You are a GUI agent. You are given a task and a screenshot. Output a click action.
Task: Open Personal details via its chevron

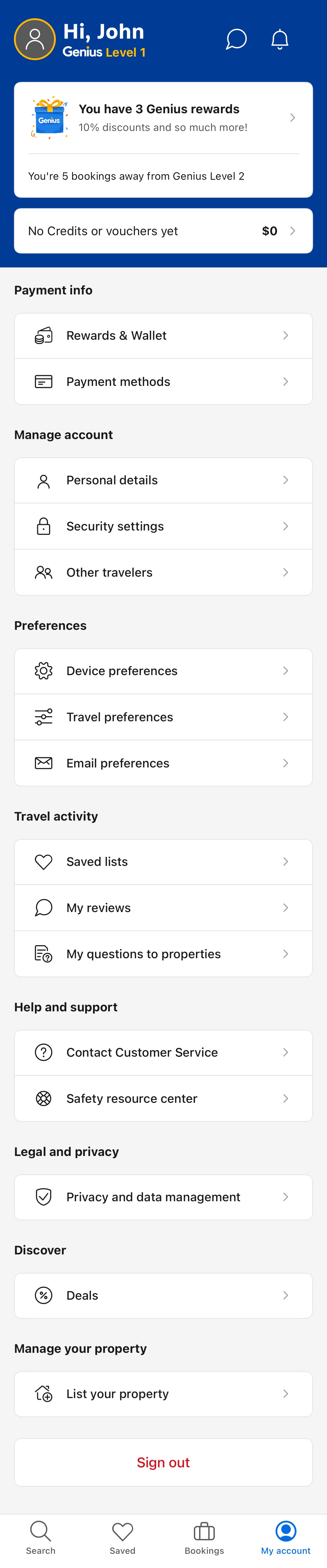pyautogui.click(x=286, y=480)
